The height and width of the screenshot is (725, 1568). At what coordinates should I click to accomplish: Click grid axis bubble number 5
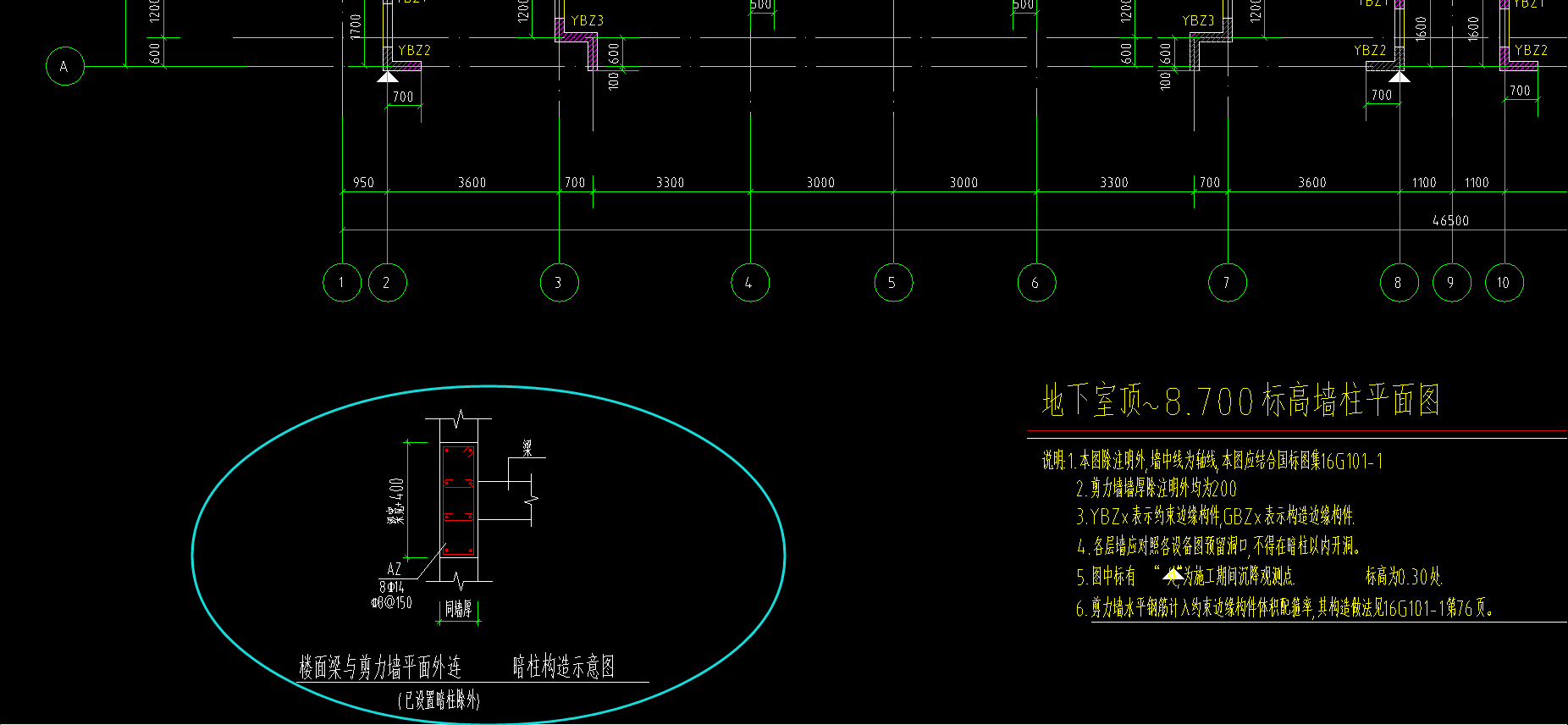click(x=893, y=283)
